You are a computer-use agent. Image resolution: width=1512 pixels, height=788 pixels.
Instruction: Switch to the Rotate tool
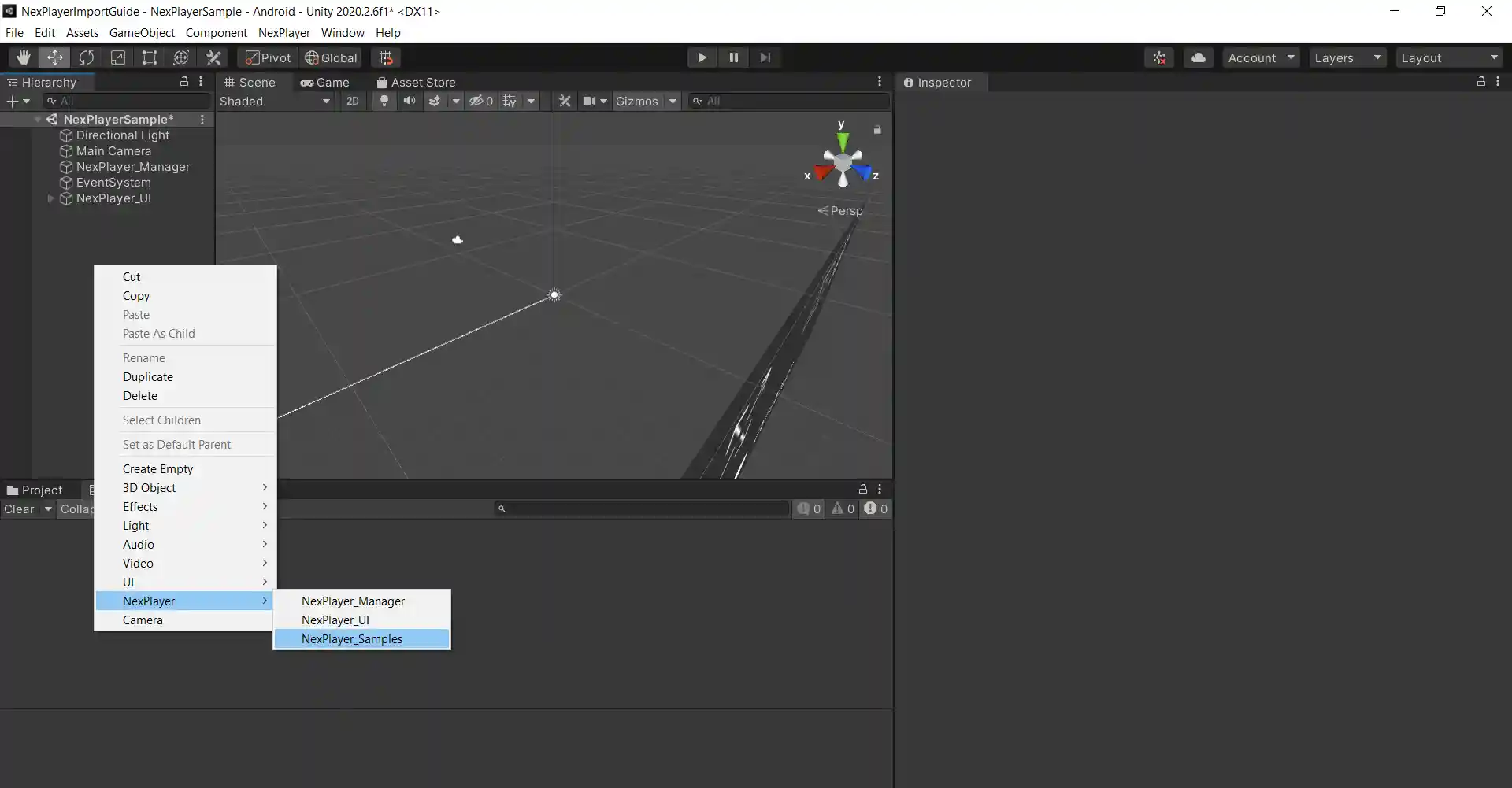(x=87, y=57)
